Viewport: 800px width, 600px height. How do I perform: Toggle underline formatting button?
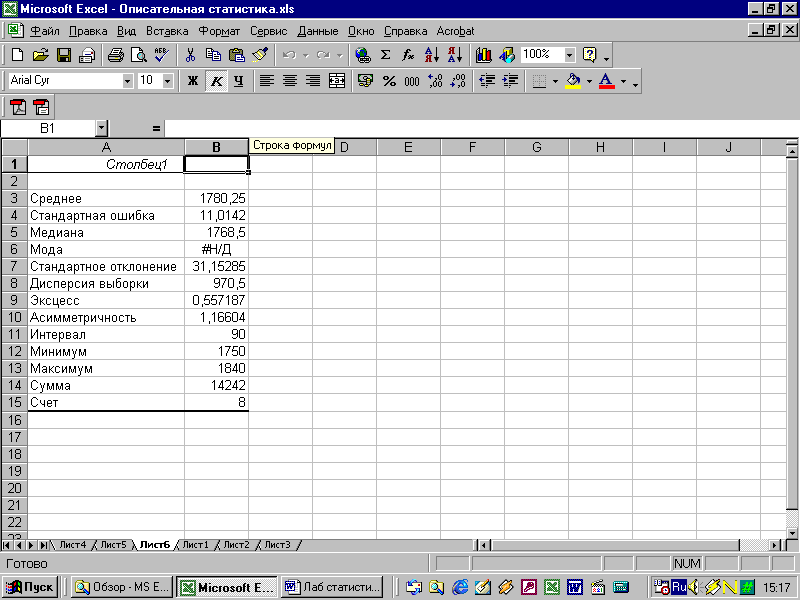click(238, 81)
